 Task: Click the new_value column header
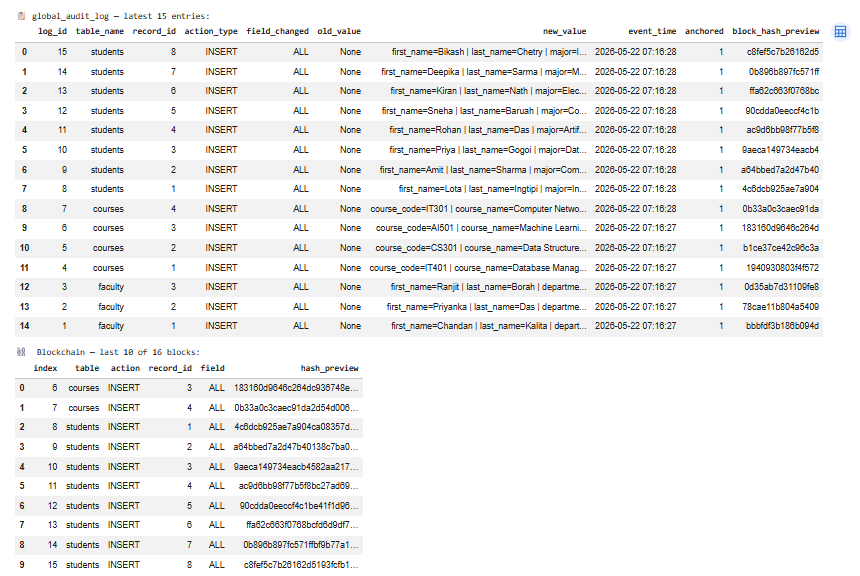564,31
